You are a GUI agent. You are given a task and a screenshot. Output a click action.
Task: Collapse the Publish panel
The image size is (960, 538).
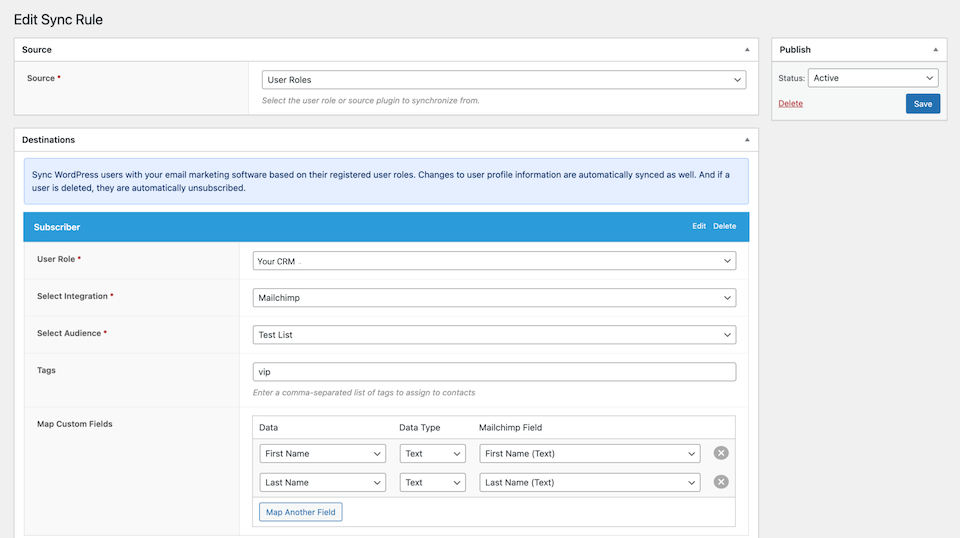tap(936, 50)
